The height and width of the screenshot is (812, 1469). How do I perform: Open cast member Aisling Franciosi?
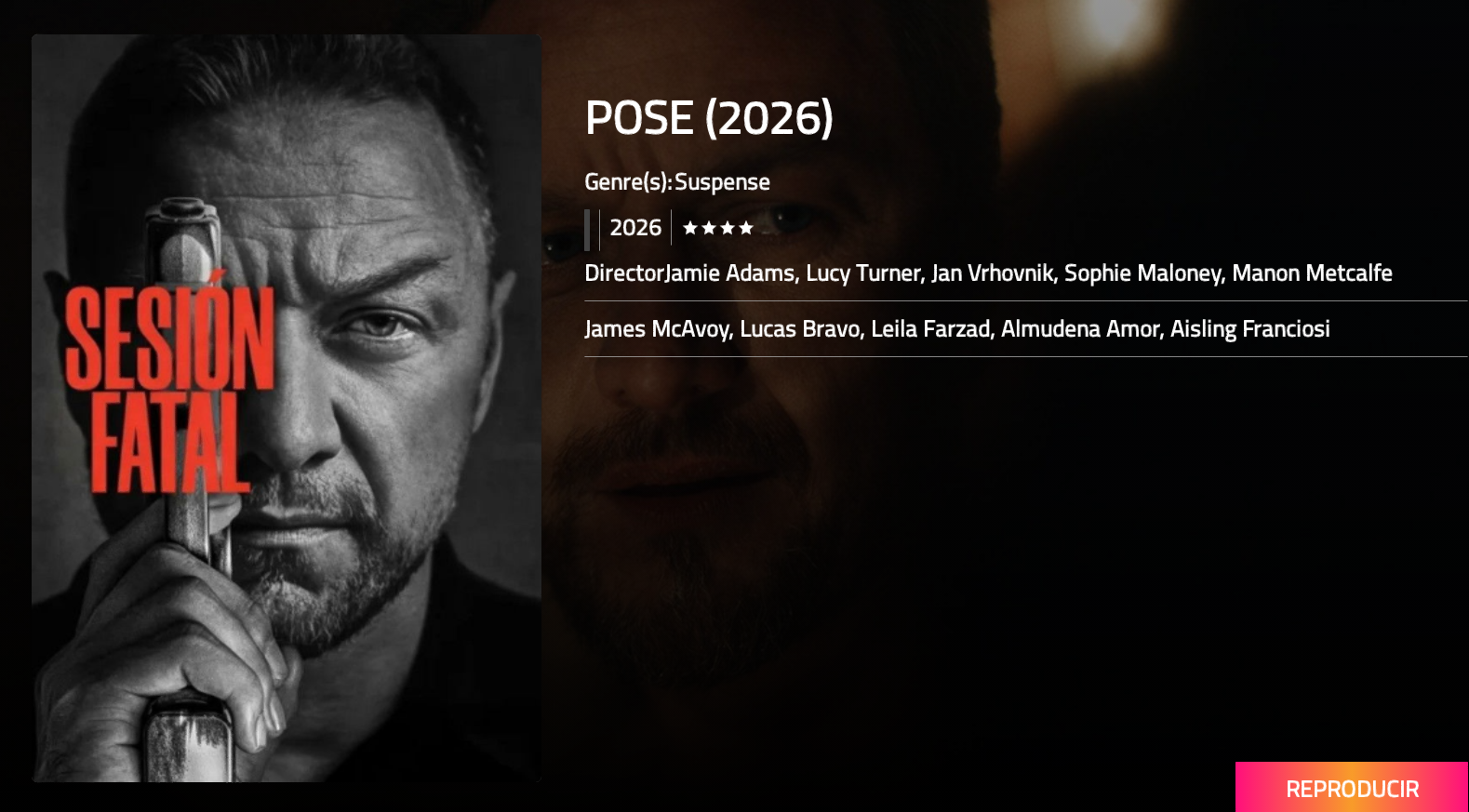(x=1250, y=329)
